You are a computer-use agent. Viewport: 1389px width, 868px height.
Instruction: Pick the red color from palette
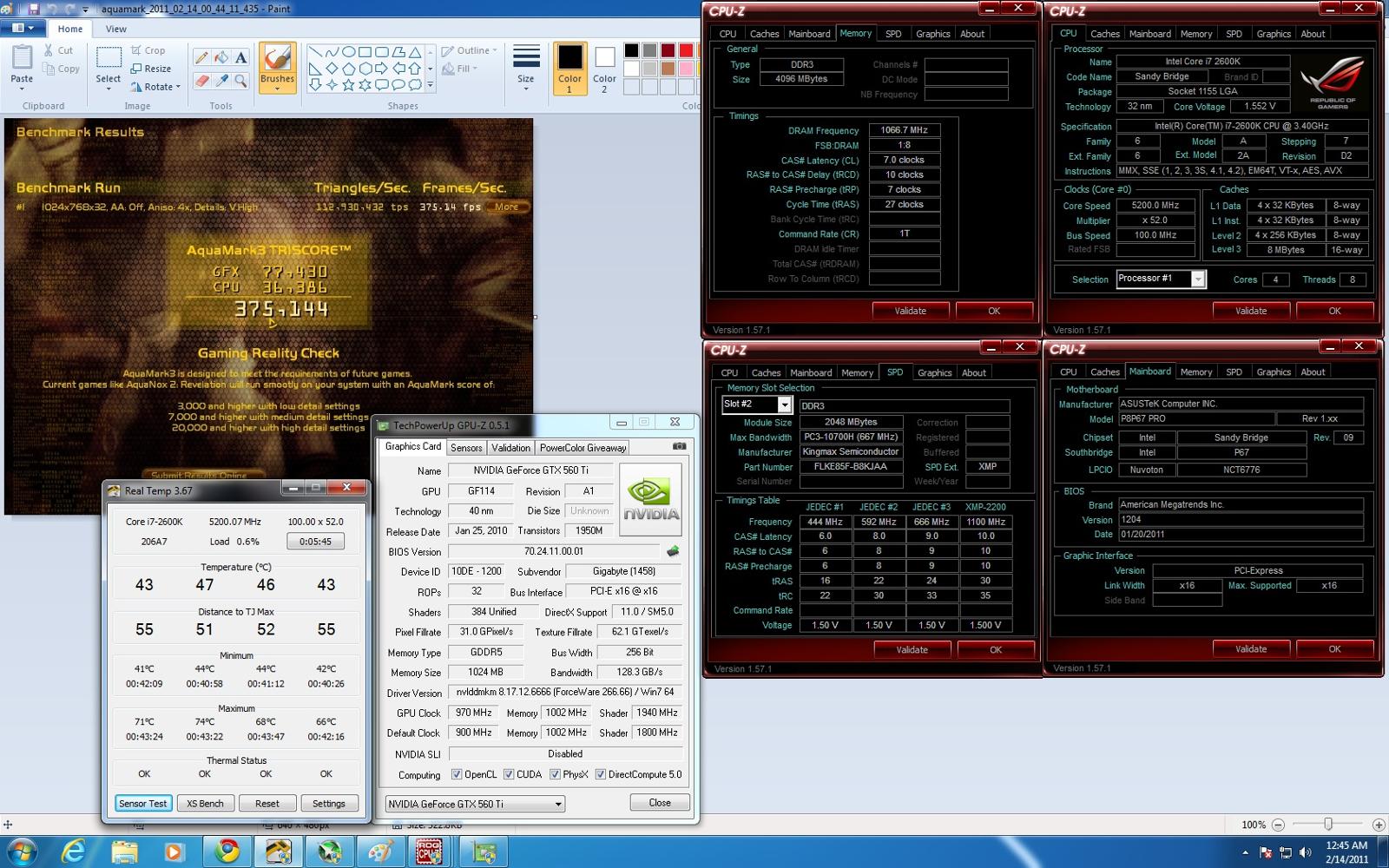pos(686,50)
